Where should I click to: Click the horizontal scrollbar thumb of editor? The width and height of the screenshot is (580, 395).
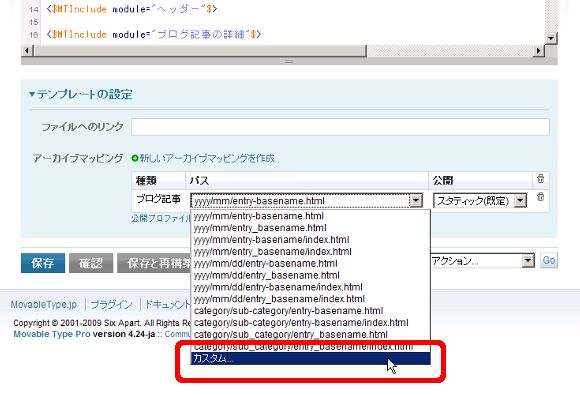200,51
